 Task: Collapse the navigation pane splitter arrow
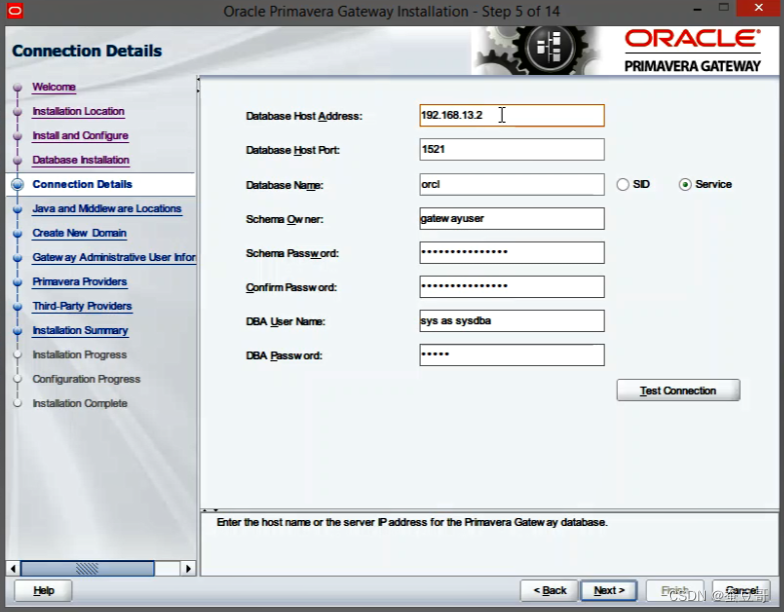pyautogui.click(x=198, y=79)
